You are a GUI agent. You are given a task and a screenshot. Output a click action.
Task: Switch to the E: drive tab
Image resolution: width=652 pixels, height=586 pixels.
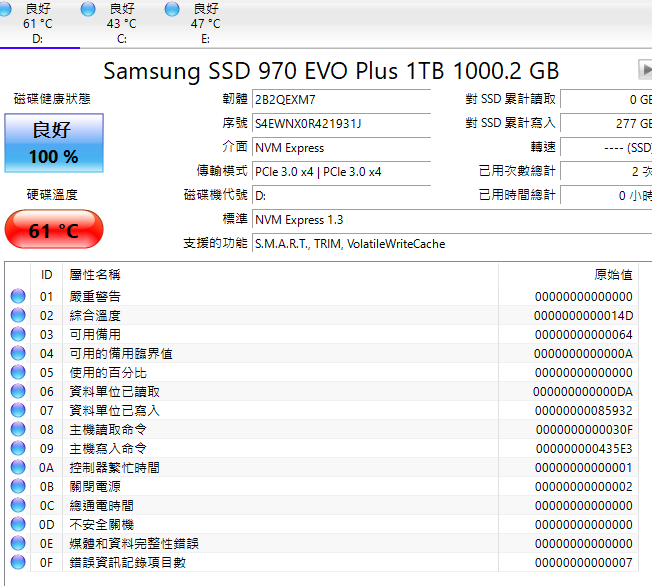(x=205, y=23)
